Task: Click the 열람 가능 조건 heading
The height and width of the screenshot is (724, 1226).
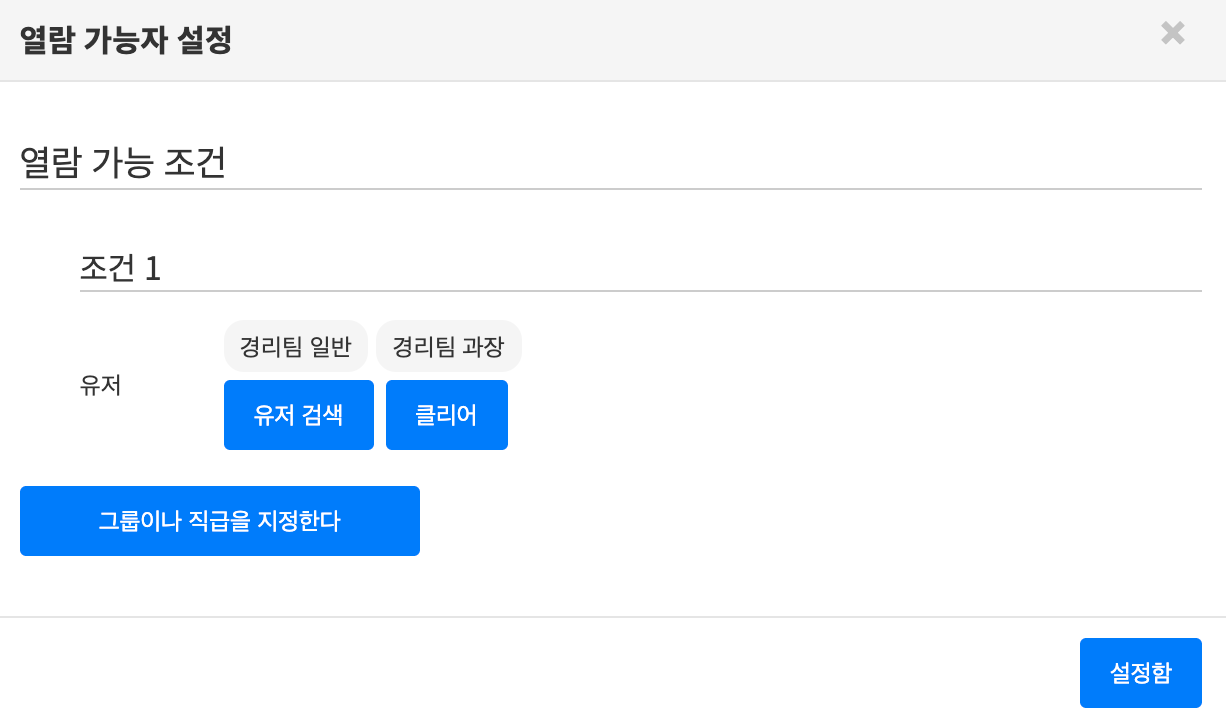Action: [122, 163]
